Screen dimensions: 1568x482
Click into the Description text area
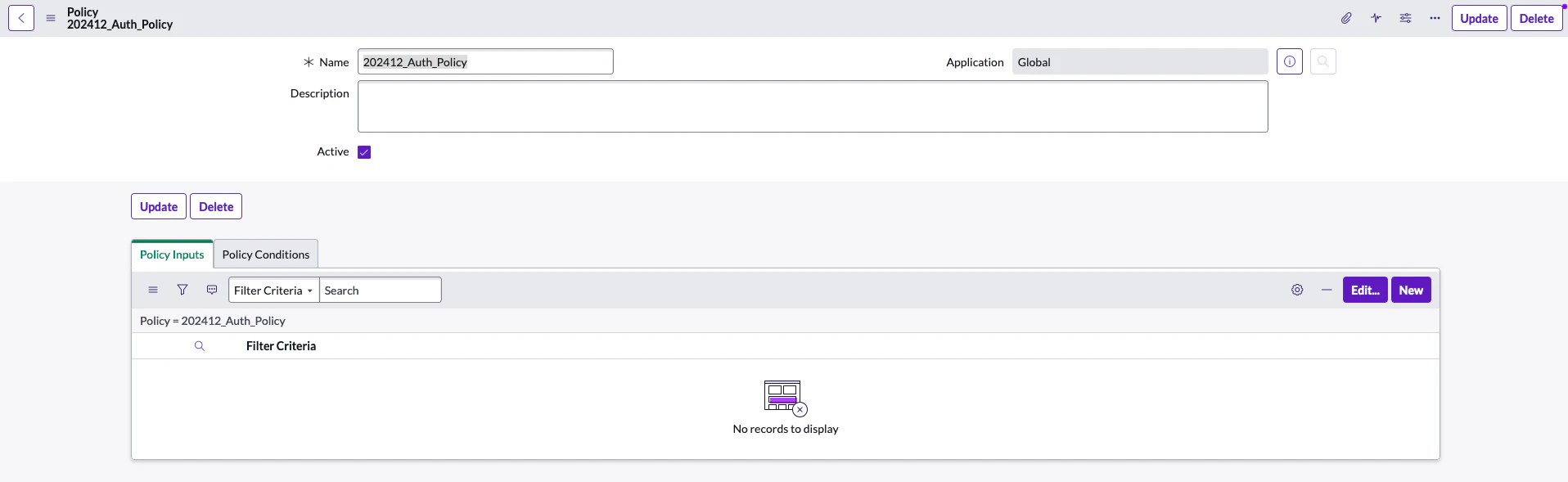[813, 106]
